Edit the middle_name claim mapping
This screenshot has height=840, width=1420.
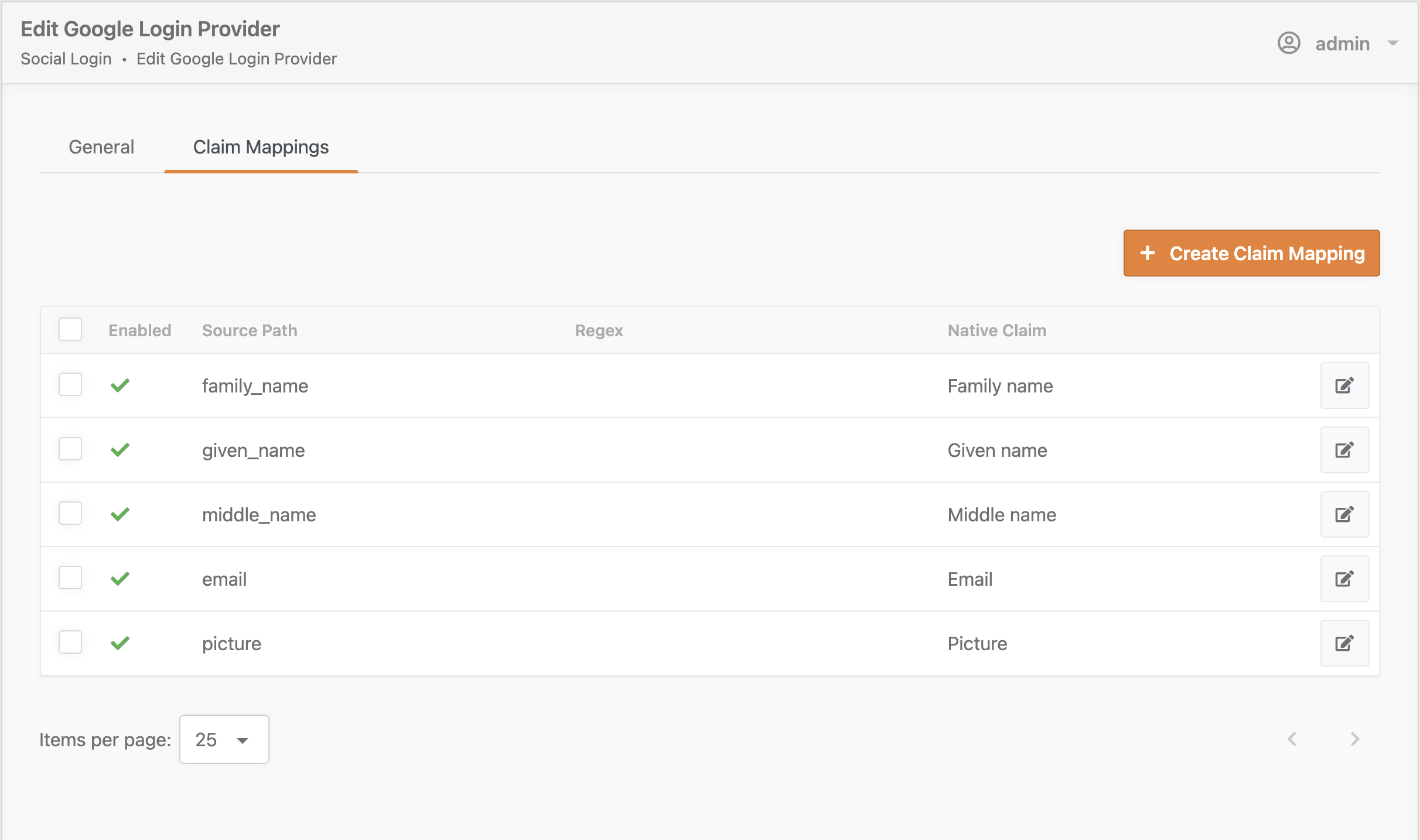(x=1344, y=514)
